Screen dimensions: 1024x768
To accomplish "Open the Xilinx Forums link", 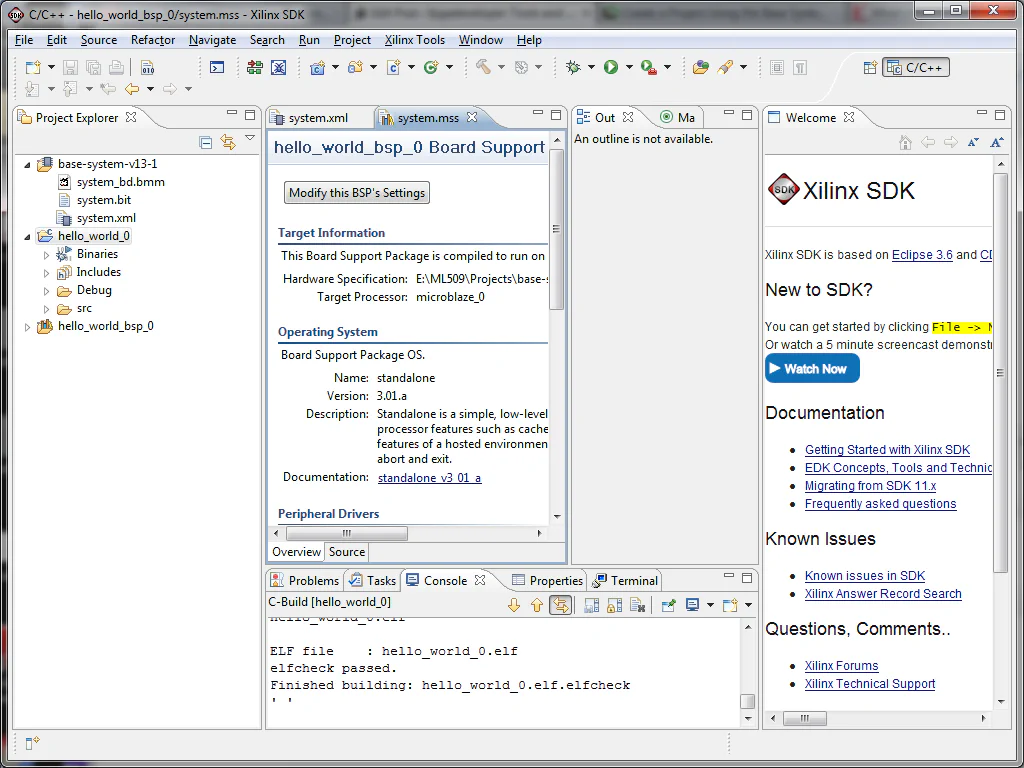I will click(x=841, y=666).
